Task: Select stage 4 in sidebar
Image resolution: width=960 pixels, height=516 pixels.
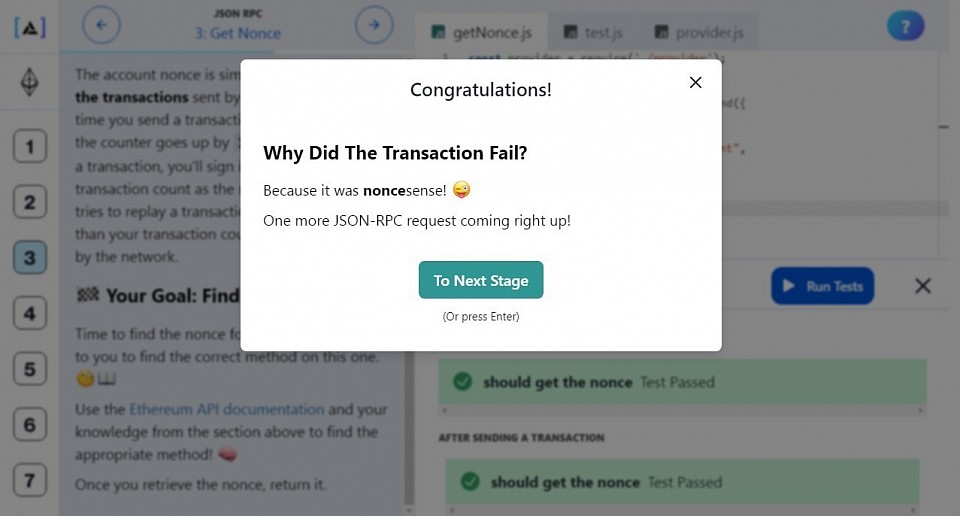Action: point(29,313)
